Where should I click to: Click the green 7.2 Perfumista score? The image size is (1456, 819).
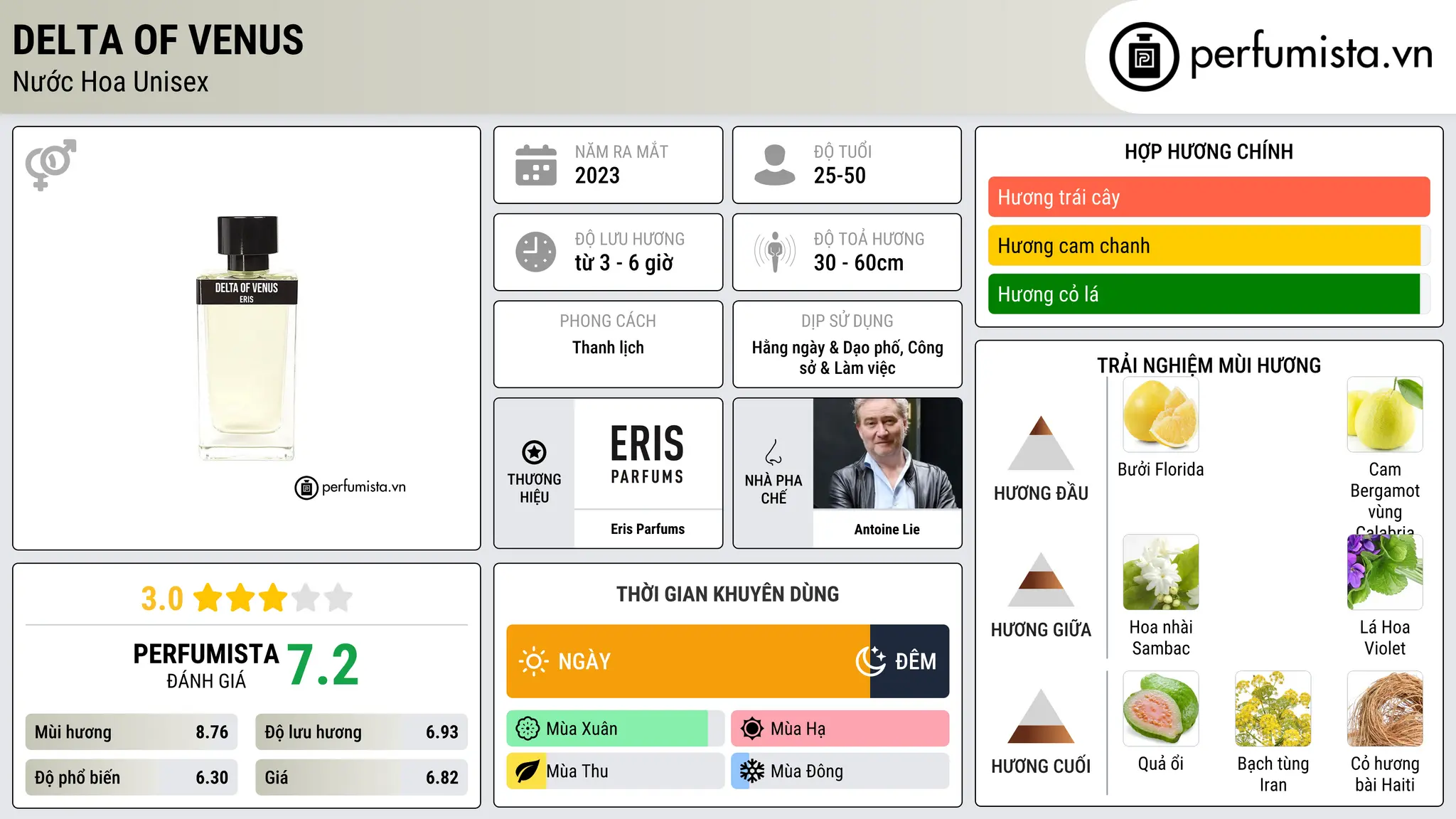323,665
